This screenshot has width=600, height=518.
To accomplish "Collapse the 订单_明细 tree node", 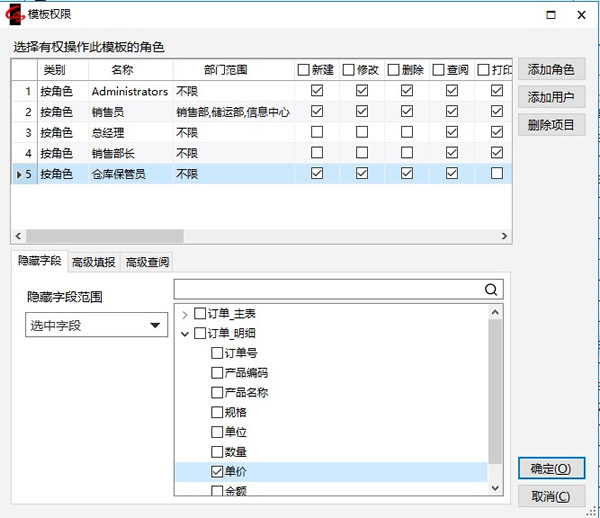I will point(185,334).
